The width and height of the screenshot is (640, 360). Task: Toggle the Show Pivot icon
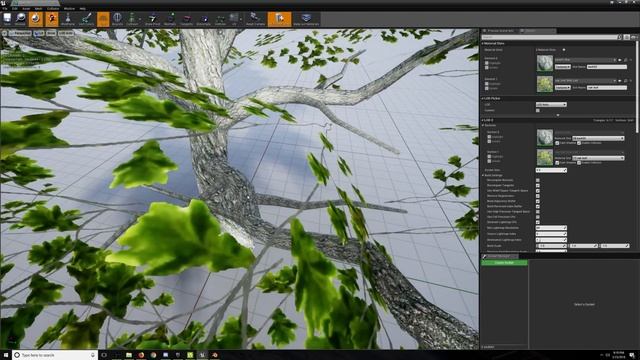pos(153,19)
